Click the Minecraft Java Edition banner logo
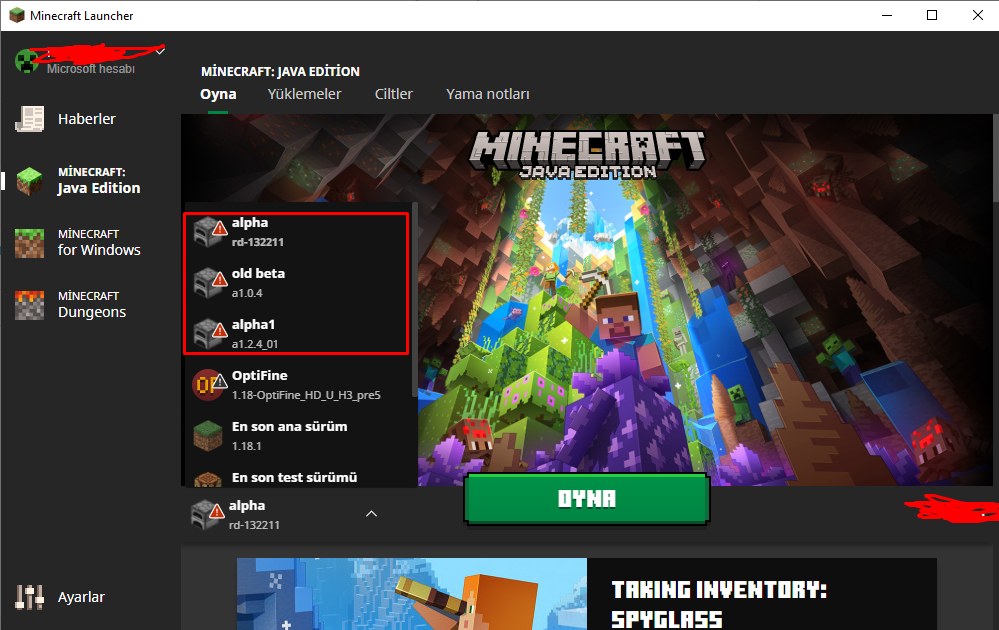The image size is (999, 630). point(587,154)
